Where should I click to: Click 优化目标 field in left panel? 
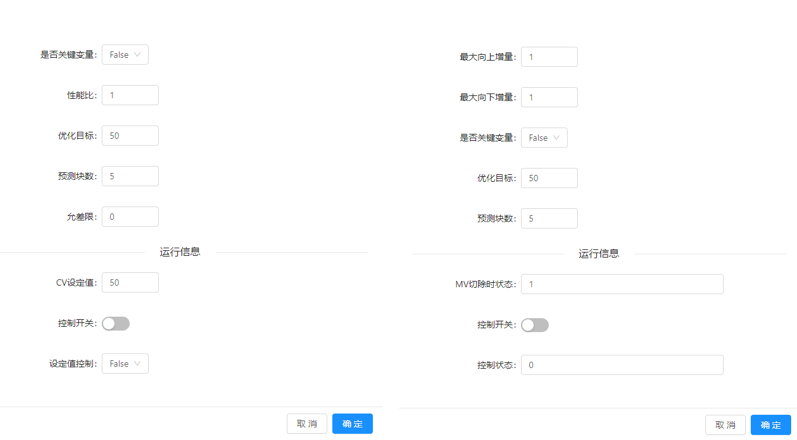[130, 136]
